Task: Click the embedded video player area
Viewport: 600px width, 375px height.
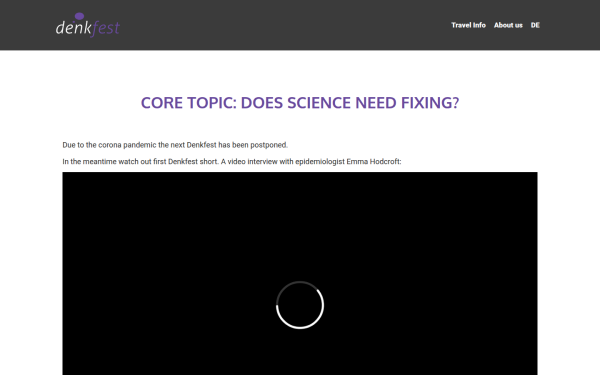Action: click(x=300, y=273)
